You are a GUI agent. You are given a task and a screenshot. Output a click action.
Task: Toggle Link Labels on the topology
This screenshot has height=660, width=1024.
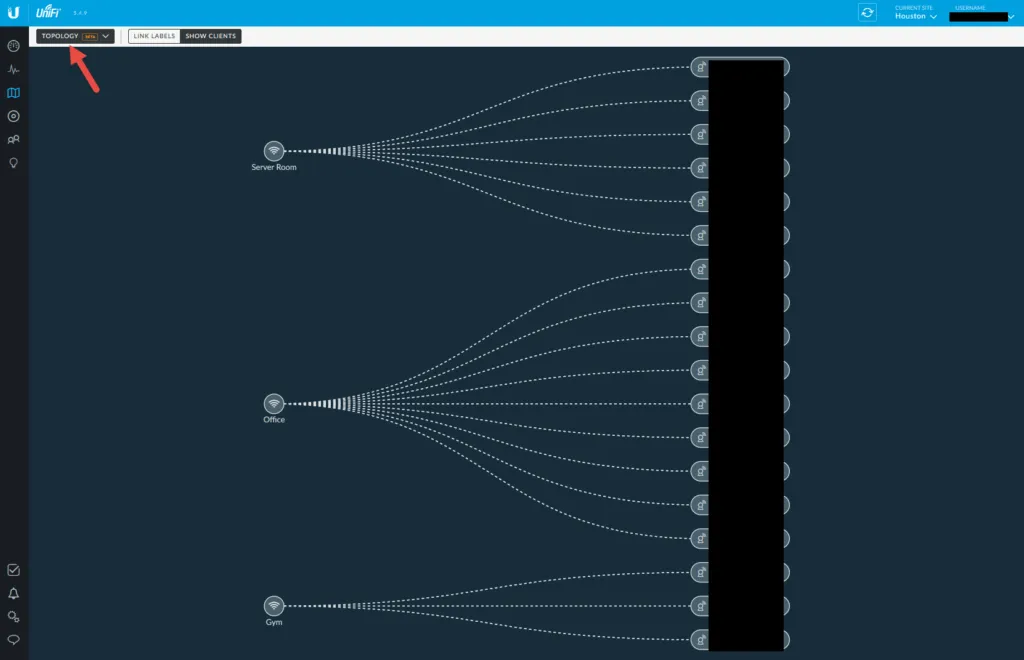154,36
